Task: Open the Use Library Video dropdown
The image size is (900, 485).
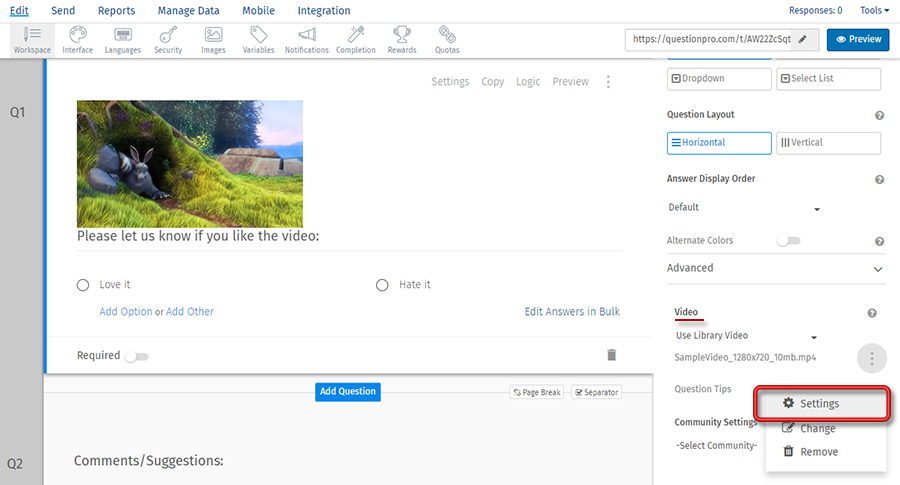Action: coord(746,336)
